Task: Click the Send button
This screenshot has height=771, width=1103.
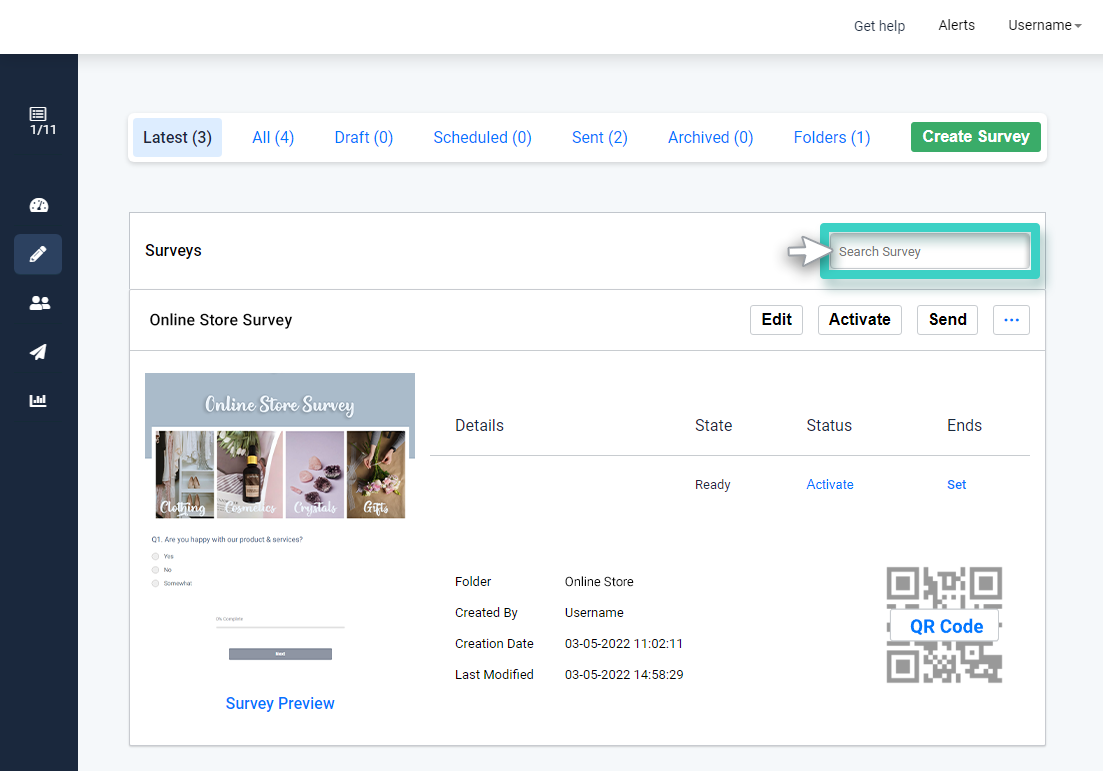Action: point(947,320)
